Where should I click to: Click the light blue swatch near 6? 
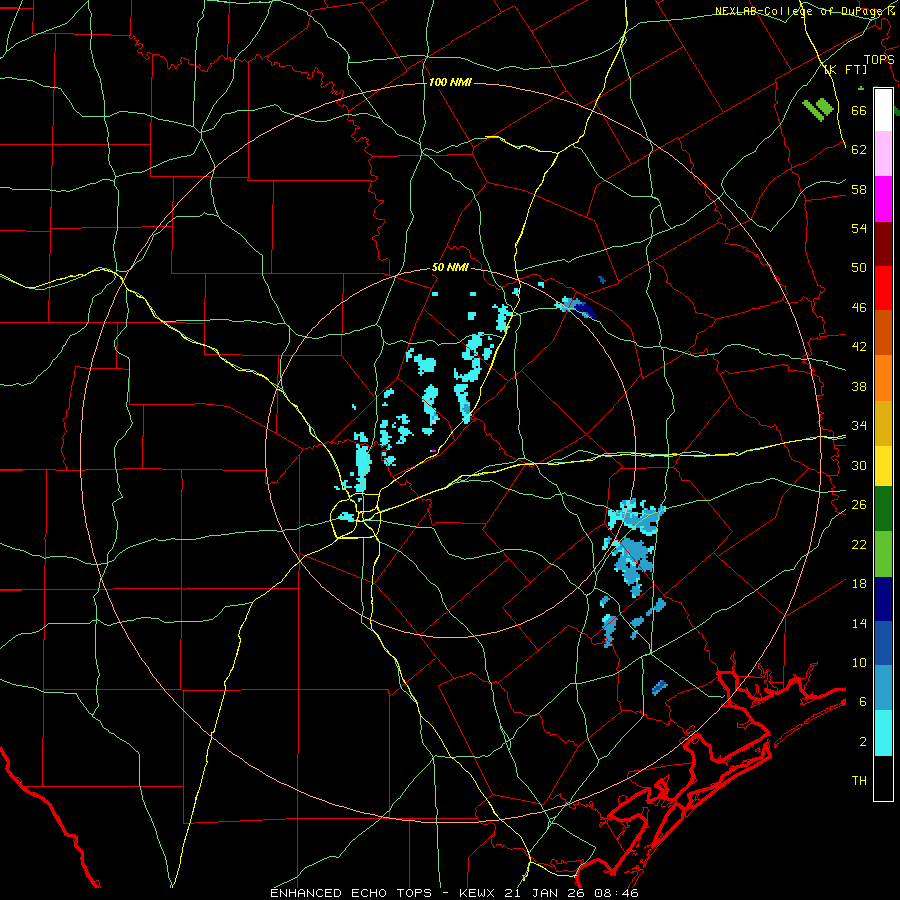point(883,688)
